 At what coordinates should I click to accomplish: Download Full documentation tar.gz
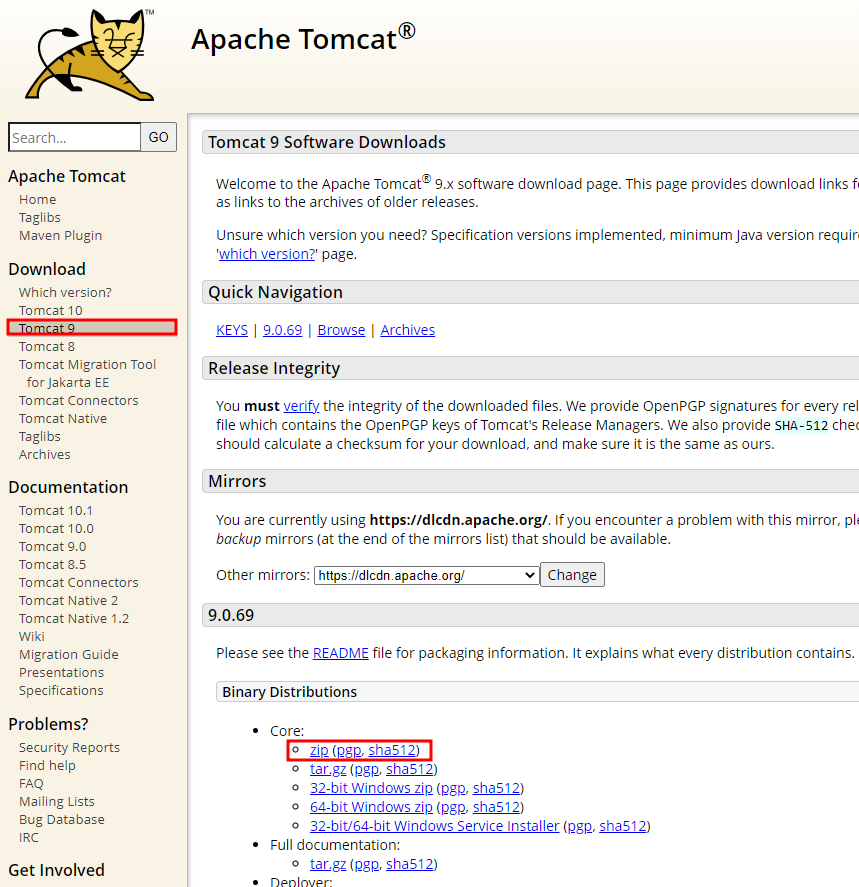[328, 864]
